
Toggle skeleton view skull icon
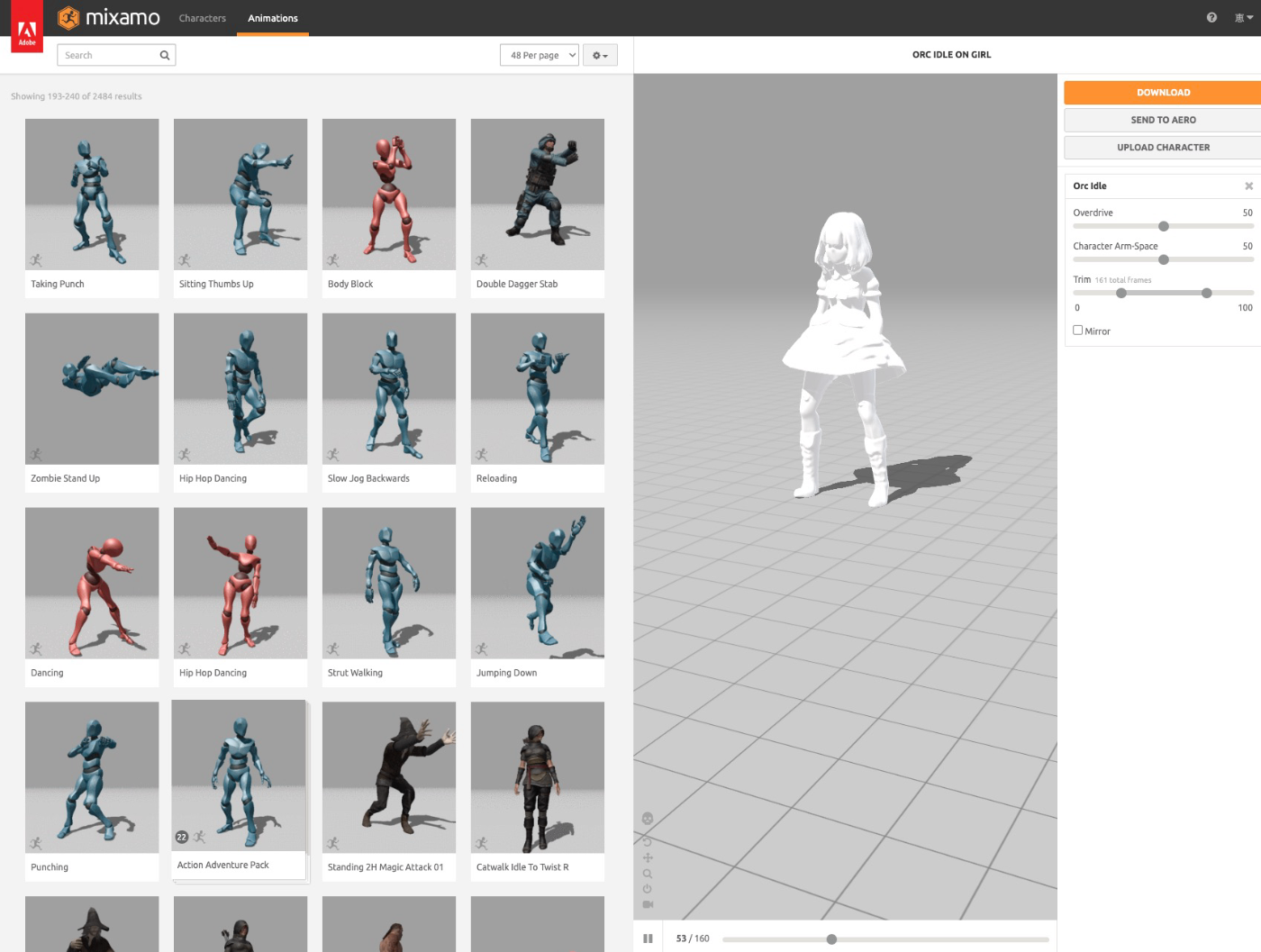point(648,819)
